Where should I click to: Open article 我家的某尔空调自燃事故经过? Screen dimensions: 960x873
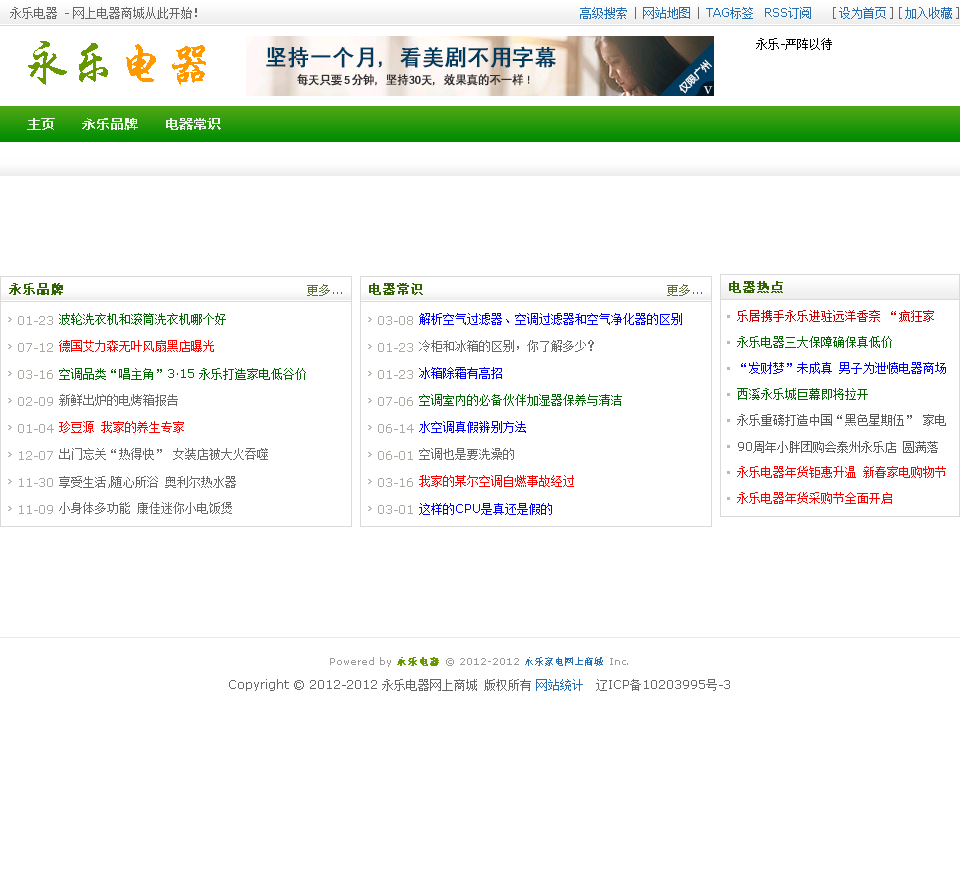[x=497, y=482]
